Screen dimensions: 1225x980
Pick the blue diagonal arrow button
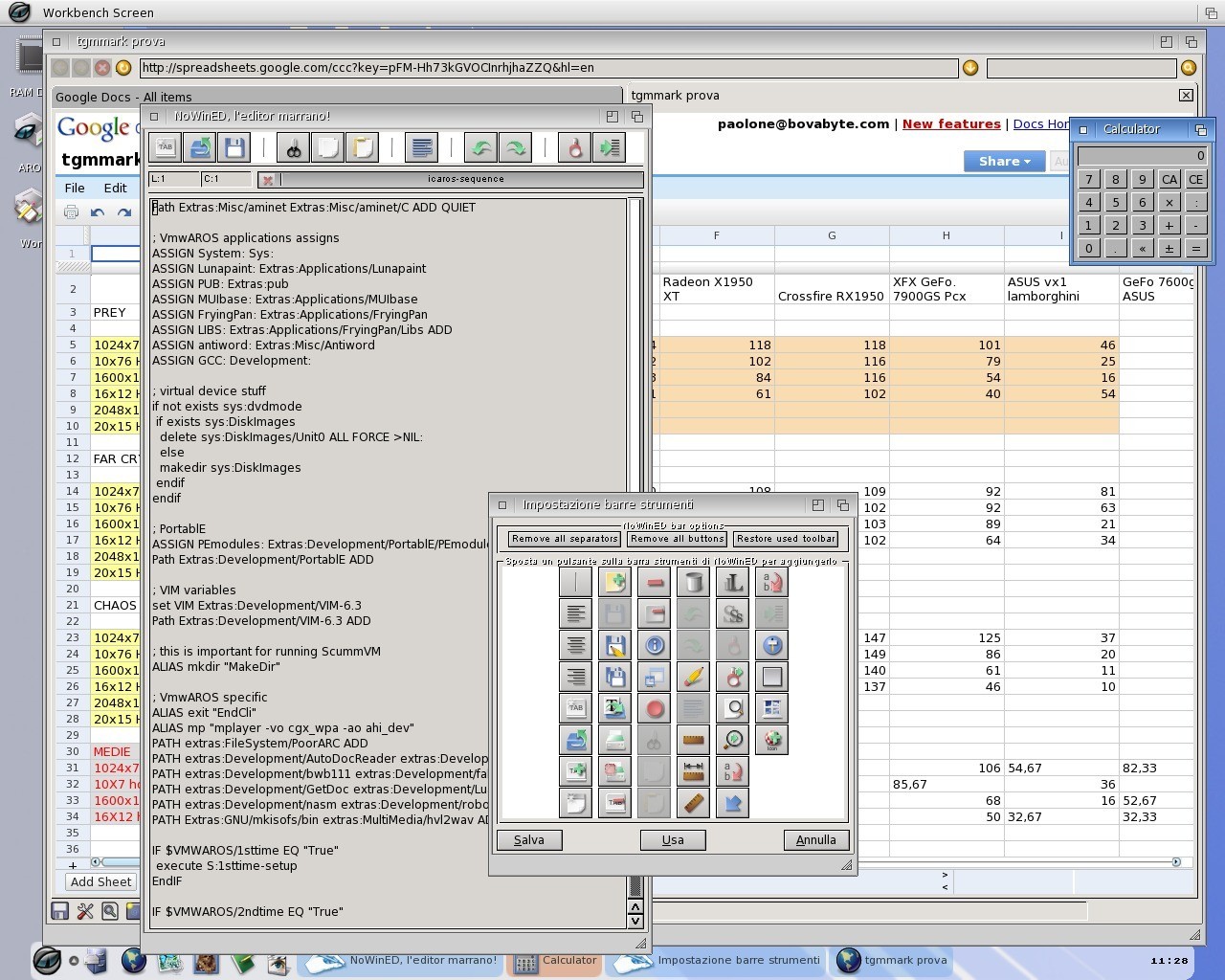coord(732,803)
